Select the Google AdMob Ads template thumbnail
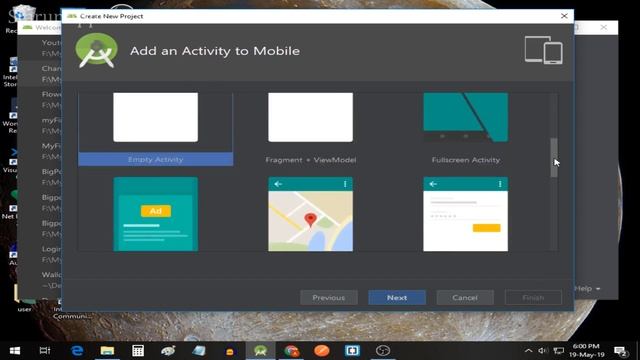Screen dimensions: 640x360 point(156,214)
